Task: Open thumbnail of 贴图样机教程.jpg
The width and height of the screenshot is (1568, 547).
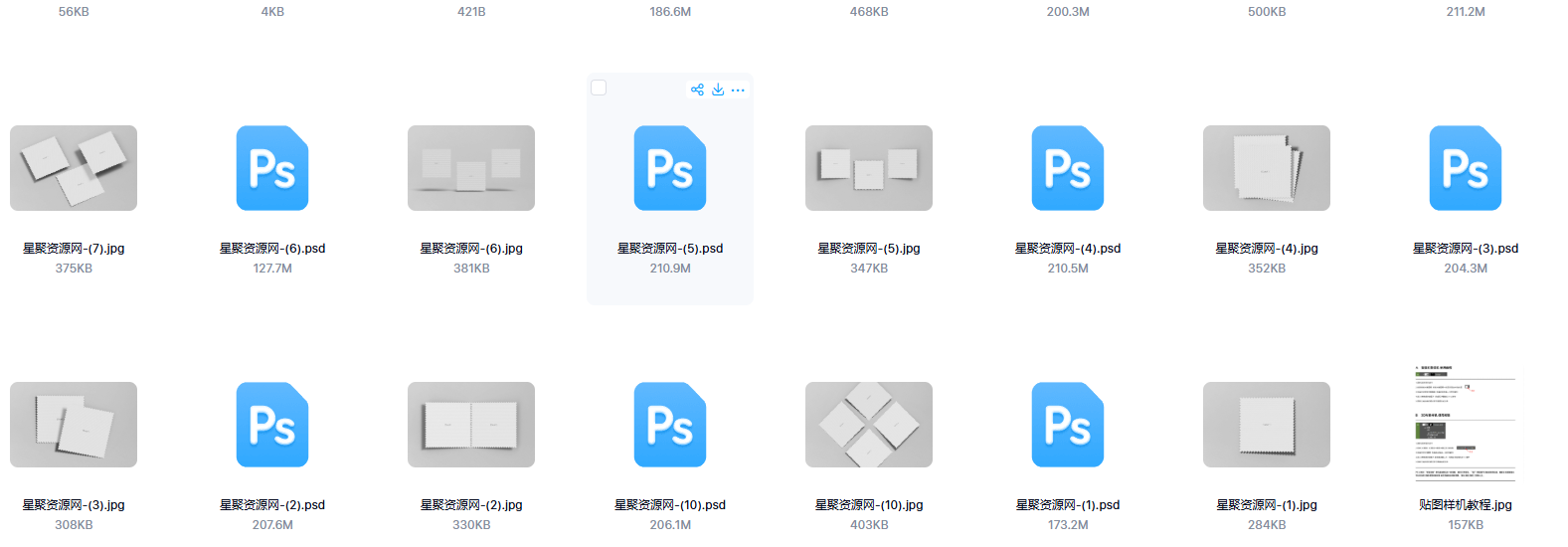Action: [1466, 424]
